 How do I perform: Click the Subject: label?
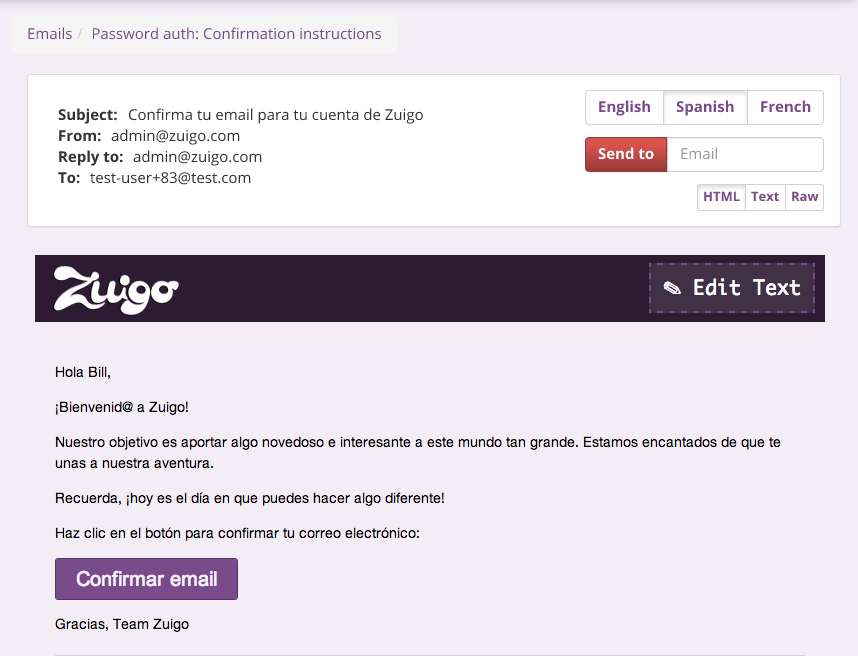click(x=88, y=115)
